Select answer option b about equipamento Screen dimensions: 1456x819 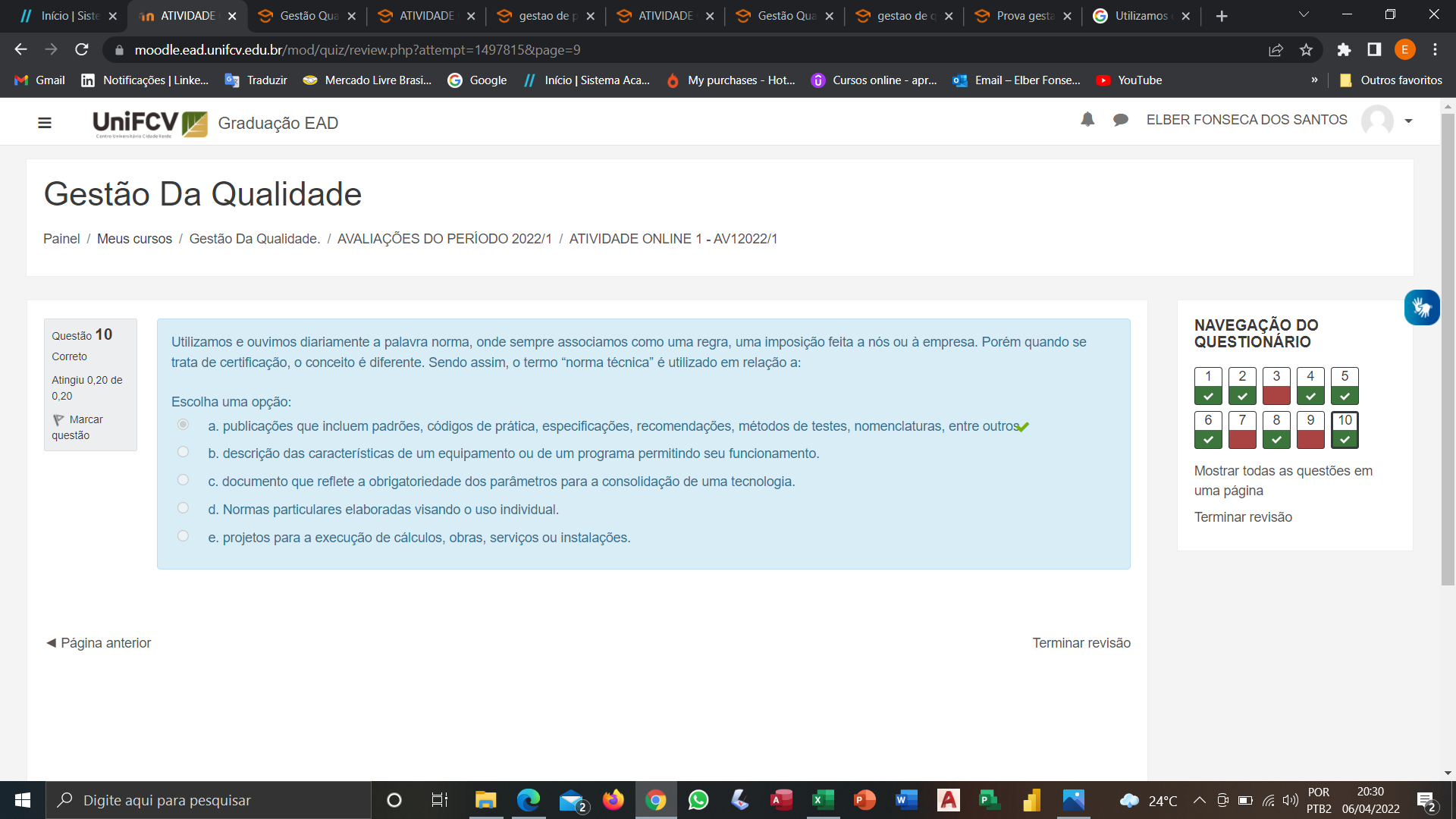pos(183,451)
